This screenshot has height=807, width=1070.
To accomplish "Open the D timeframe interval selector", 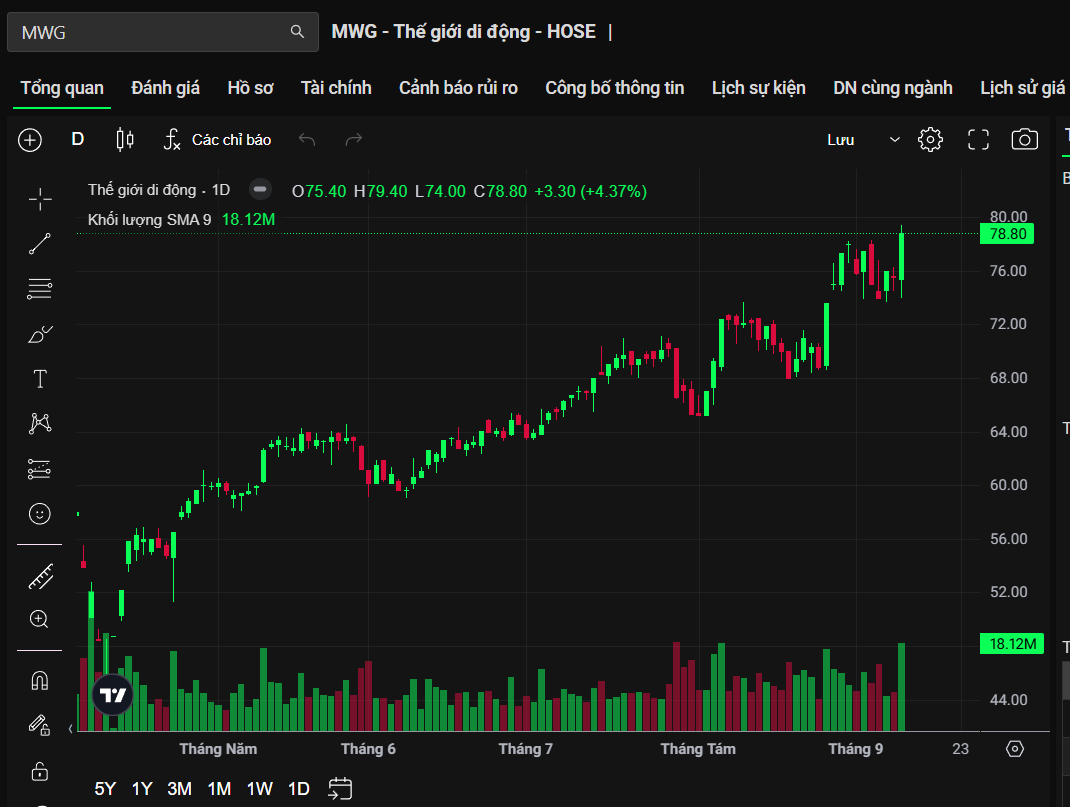I will [x=78, y=139].
